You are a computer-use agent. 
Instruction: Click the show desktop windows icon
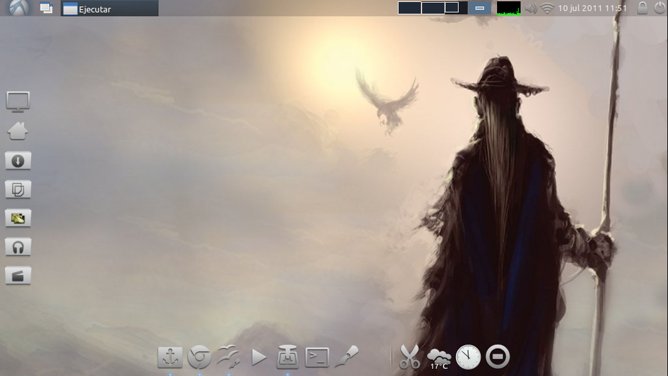point(46,8)
